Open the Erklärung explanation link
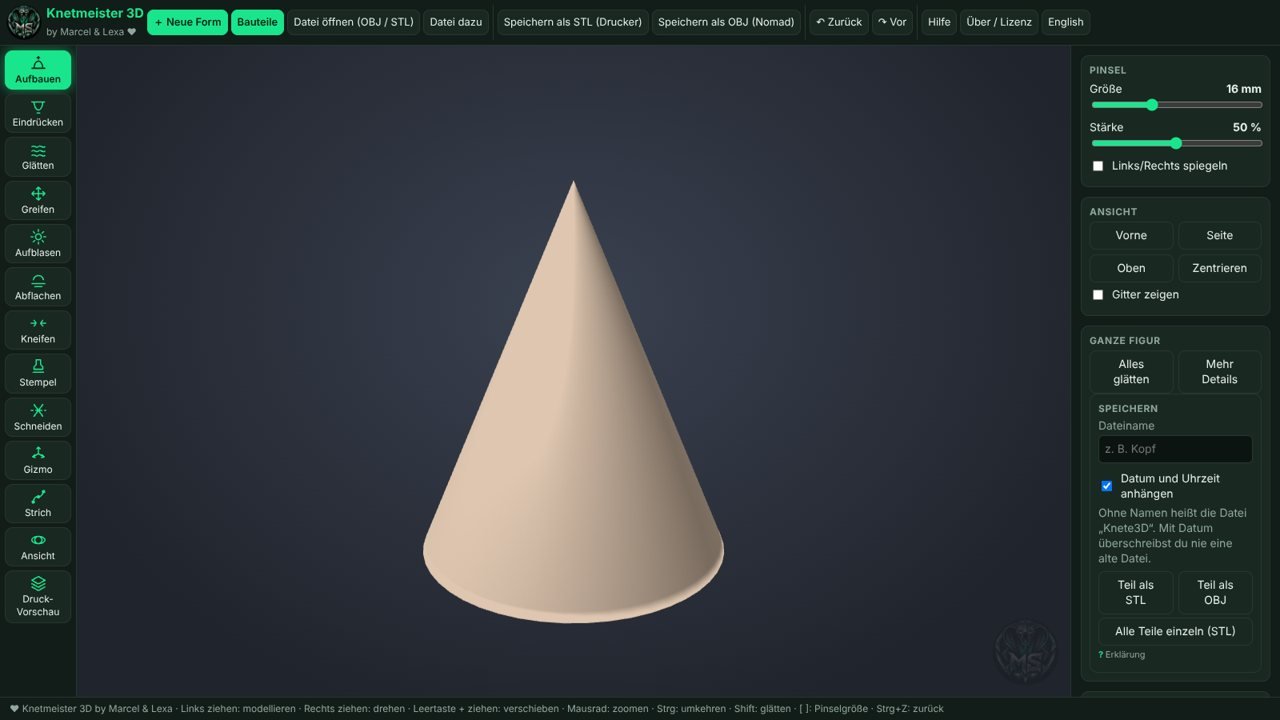Viewport: 1280px width, 720px height. tap(1122, 655)
